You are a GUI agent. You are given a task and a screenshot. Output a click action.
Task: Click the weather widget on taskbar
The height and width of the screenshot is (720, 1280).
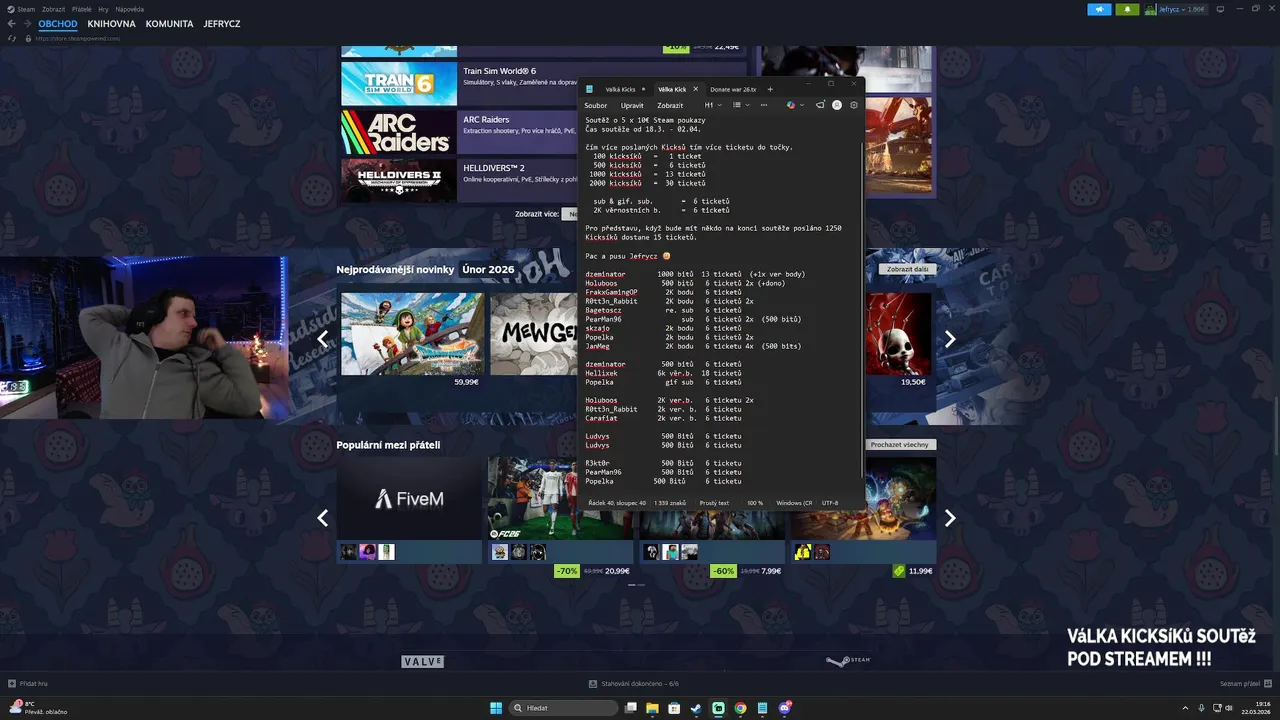pyautogui.click(x=38, y=707)
